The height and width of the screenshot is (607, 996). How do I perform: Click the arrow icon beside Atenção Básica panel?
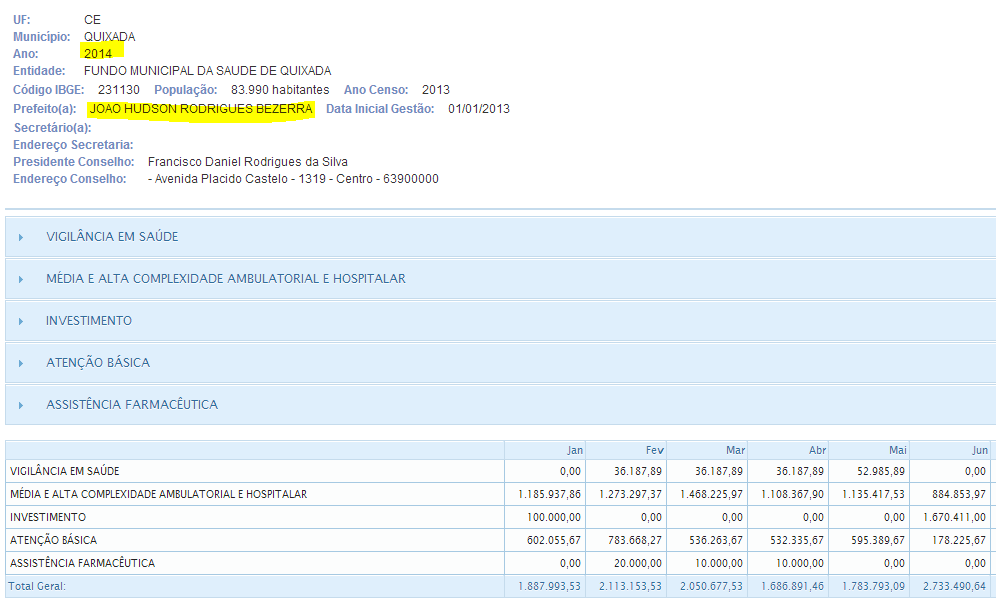20,363
